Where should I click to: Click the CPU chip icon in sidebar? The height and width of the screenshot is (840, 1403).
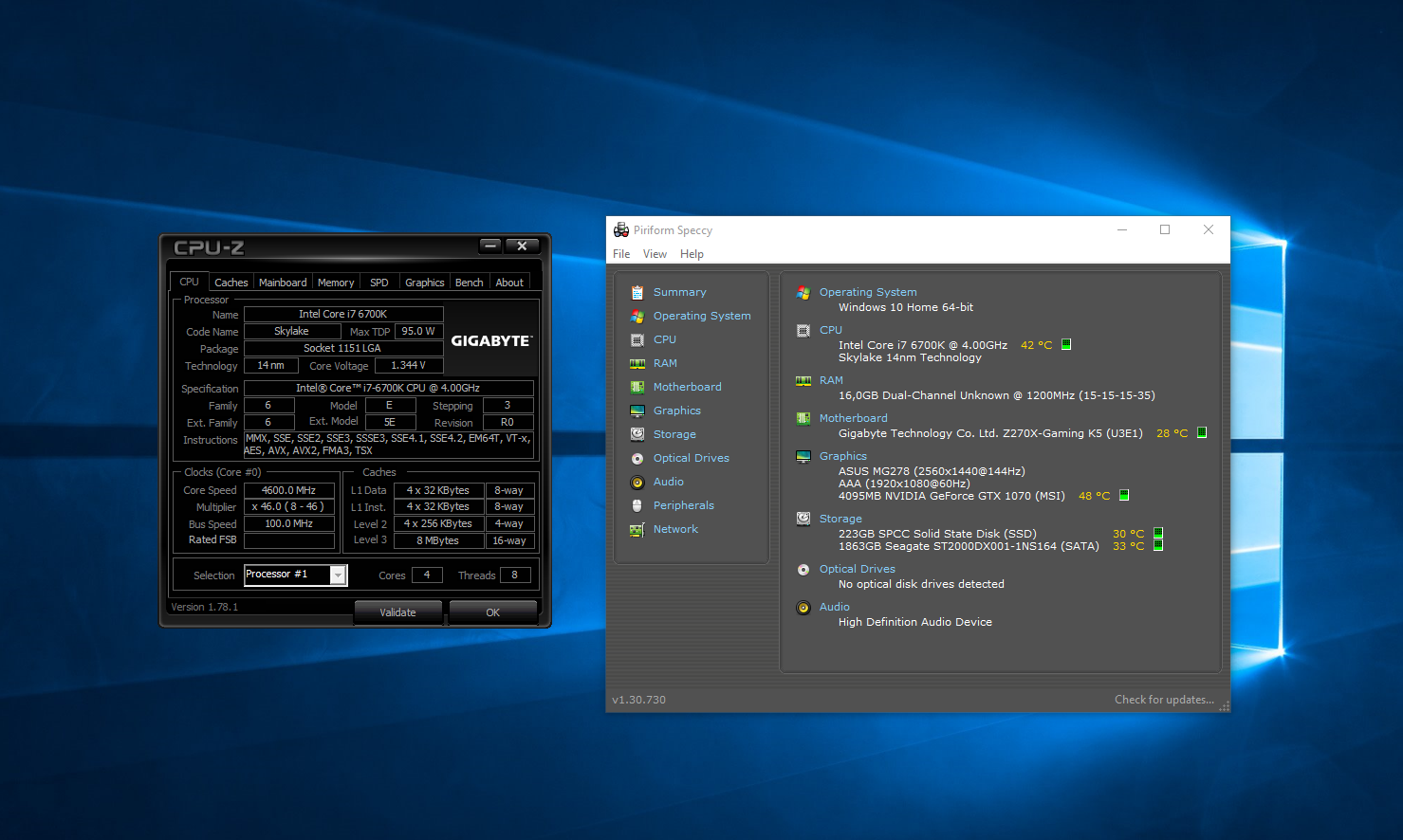coord(637,339)
